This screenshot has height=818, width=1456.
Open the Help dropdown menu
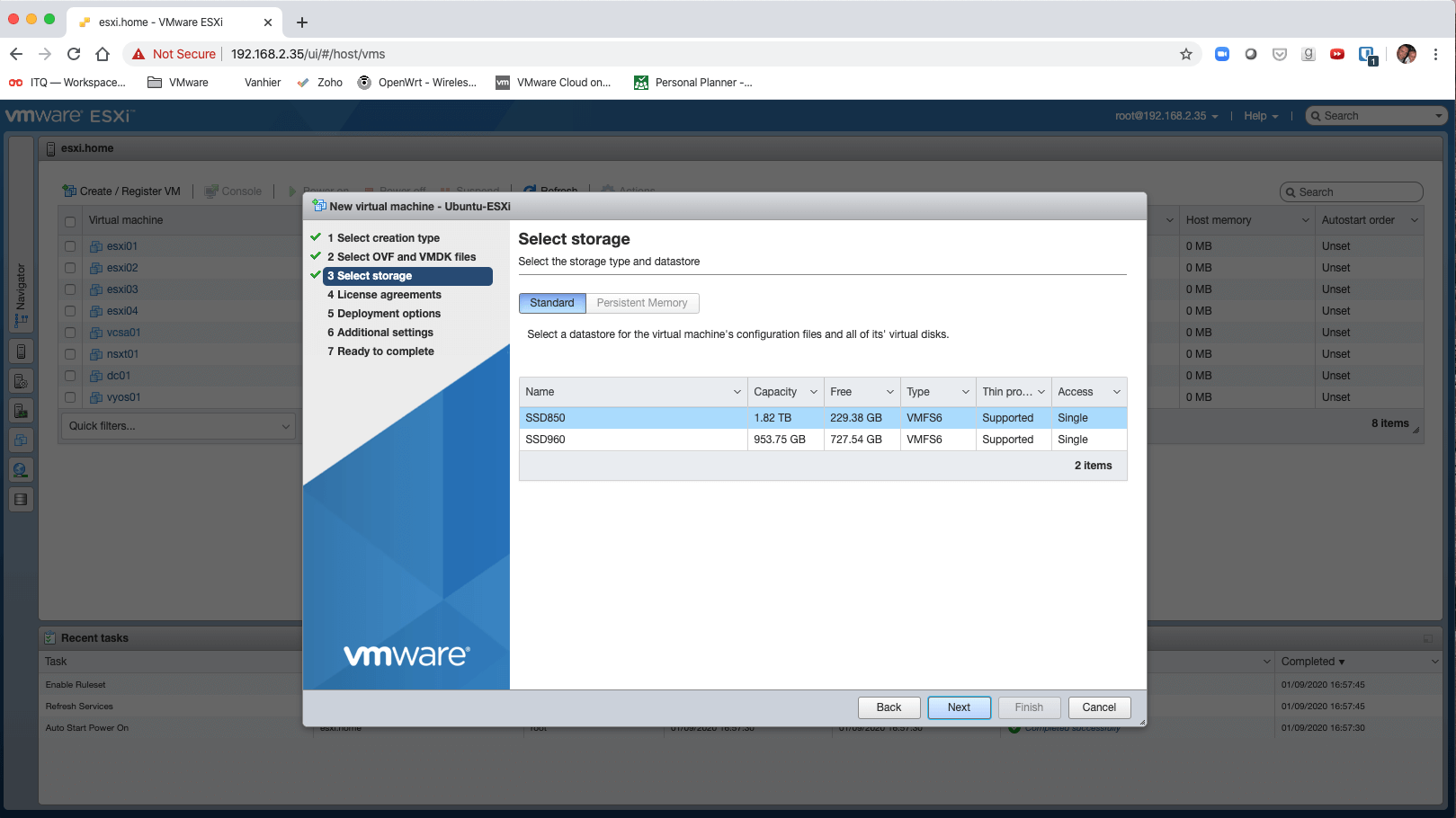coord(1261,116)
